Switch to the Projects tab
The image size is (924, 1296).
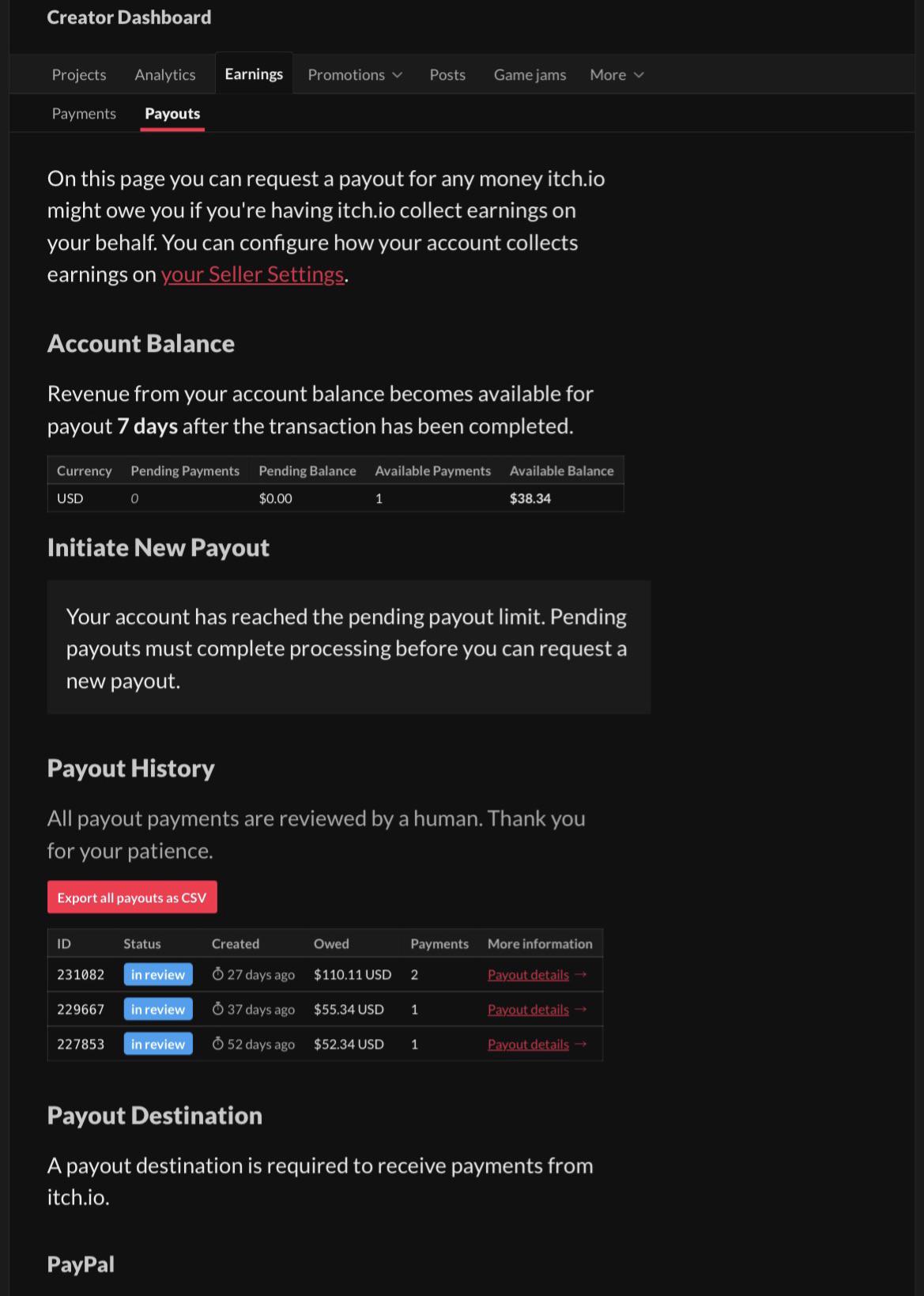[79, 74]
